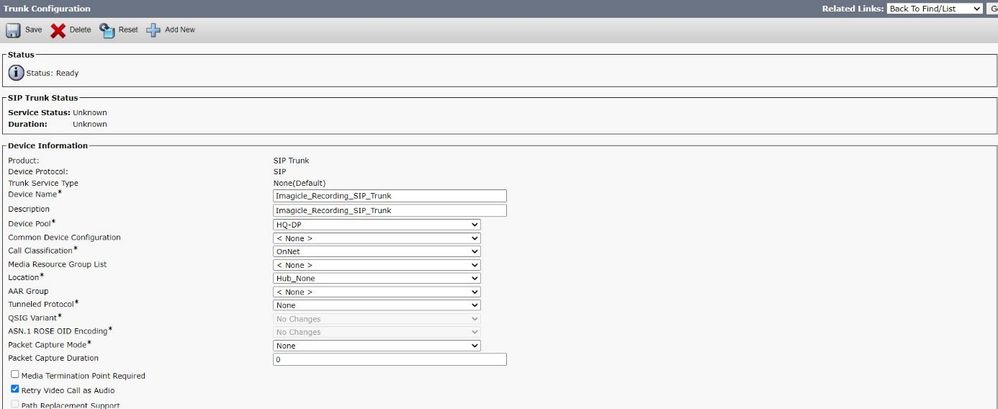The width and height of the screenshot is (998, 409).
Task: Click the 'Packet Capture Duration' label
Action: 53,358
